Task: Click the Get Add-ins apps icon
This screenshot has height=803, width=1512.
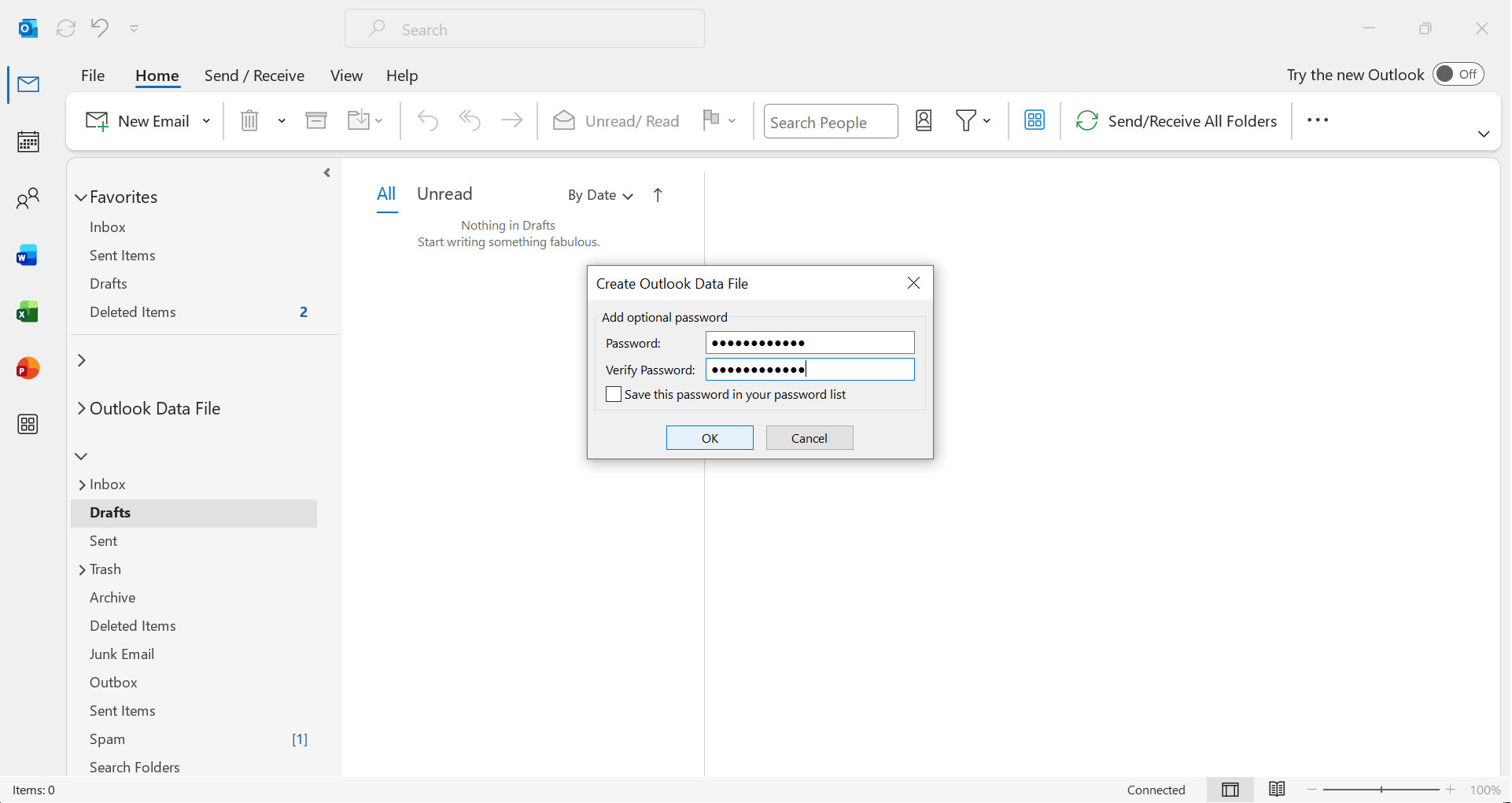Action: click(1034, 120)
